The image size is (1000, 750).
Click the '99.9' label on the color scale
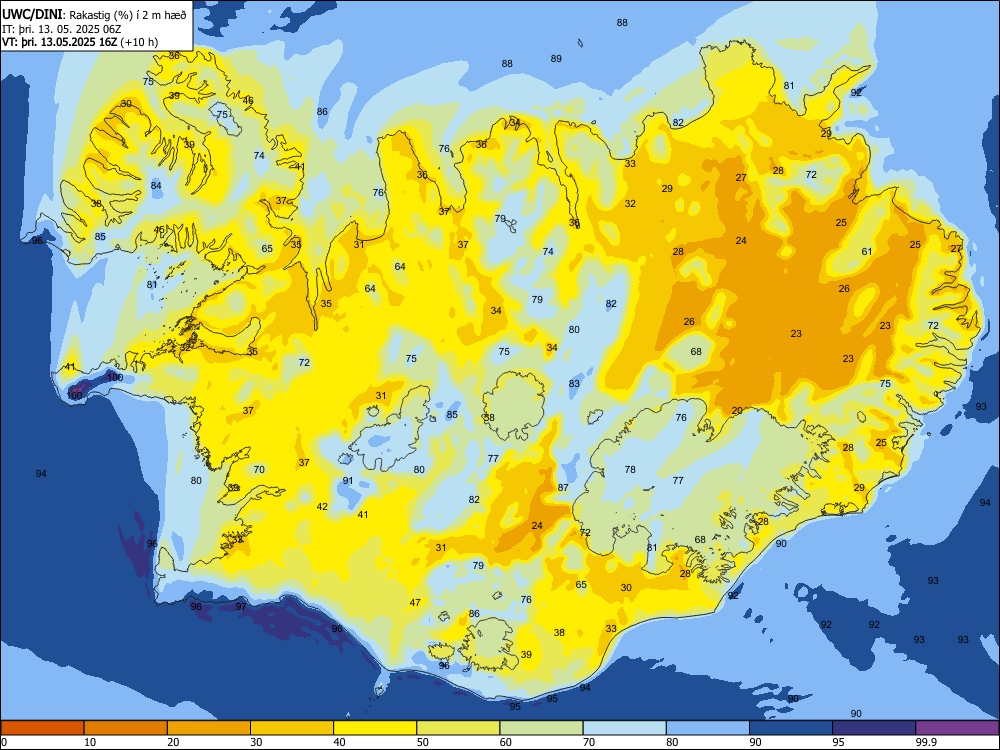926,742
